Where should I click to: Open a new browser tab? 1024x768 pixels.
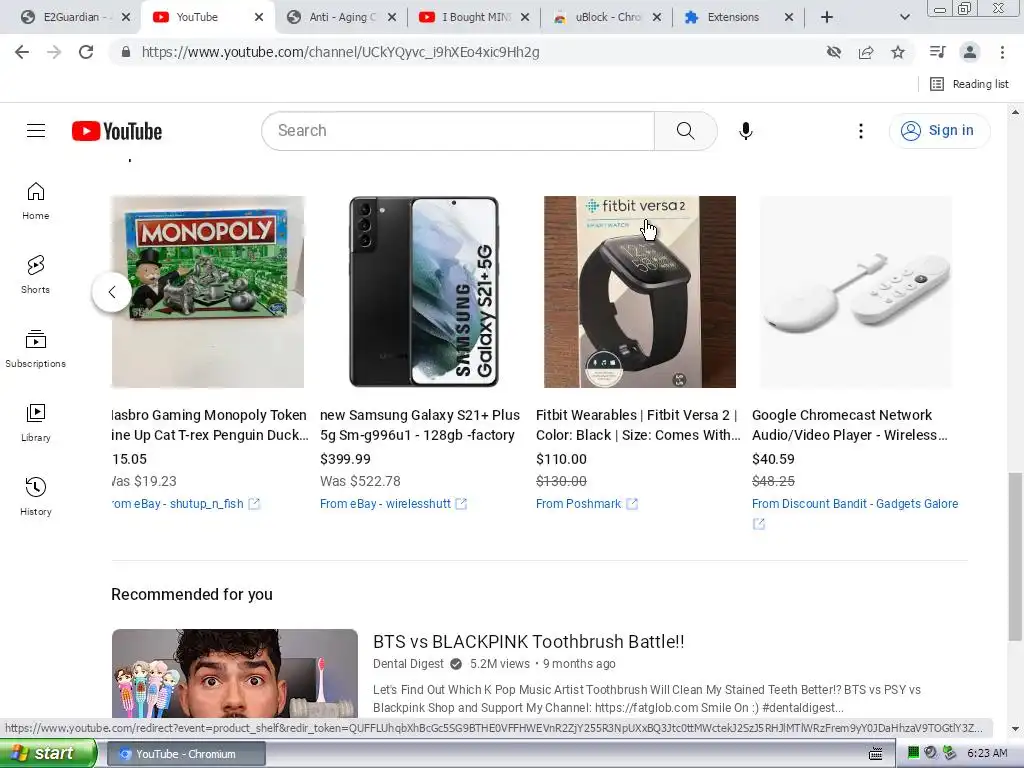pos(827,18)
